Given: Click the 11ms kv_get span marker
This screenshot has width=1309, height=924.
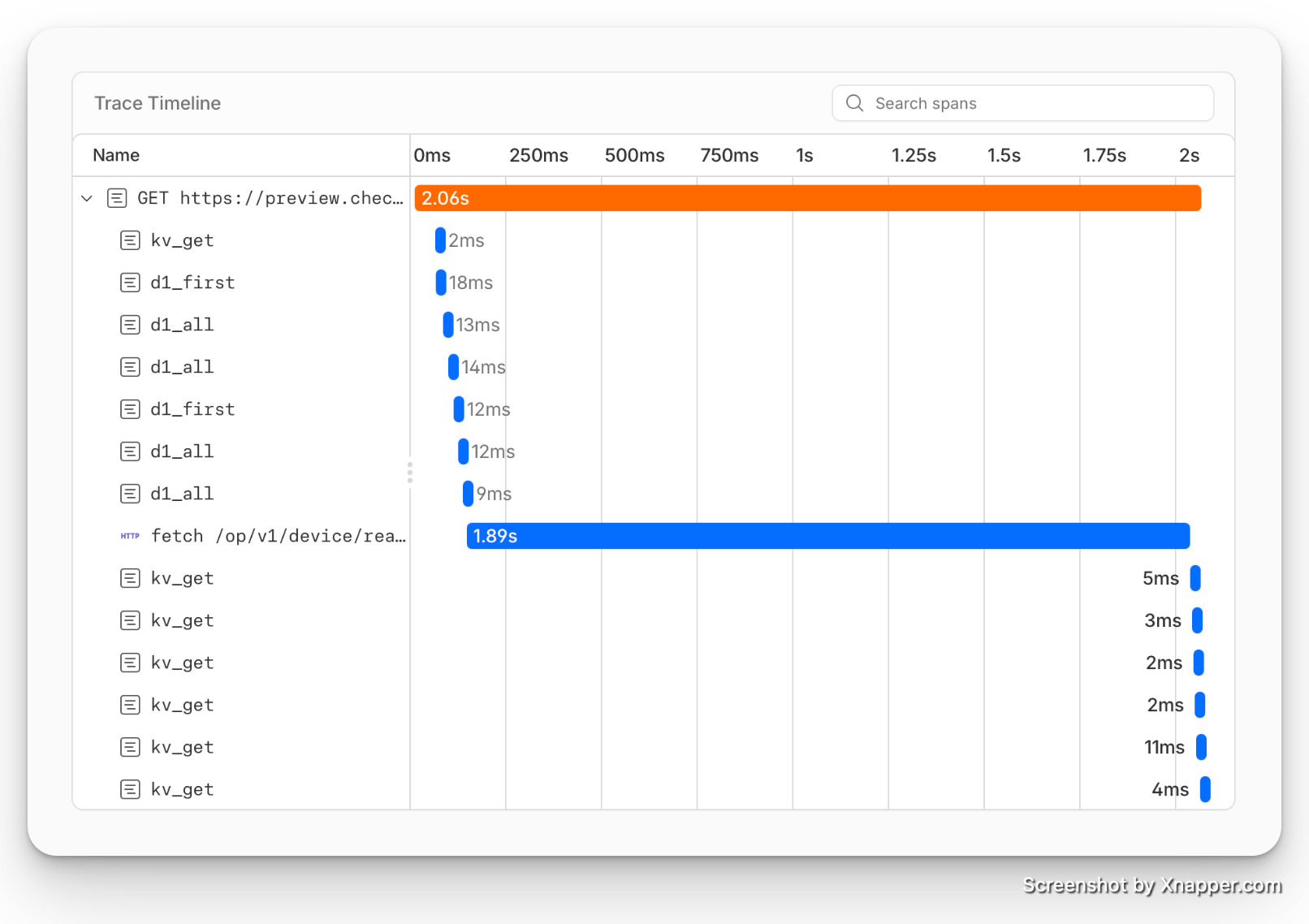Looking at the screenshot, I should (1201, 747).
